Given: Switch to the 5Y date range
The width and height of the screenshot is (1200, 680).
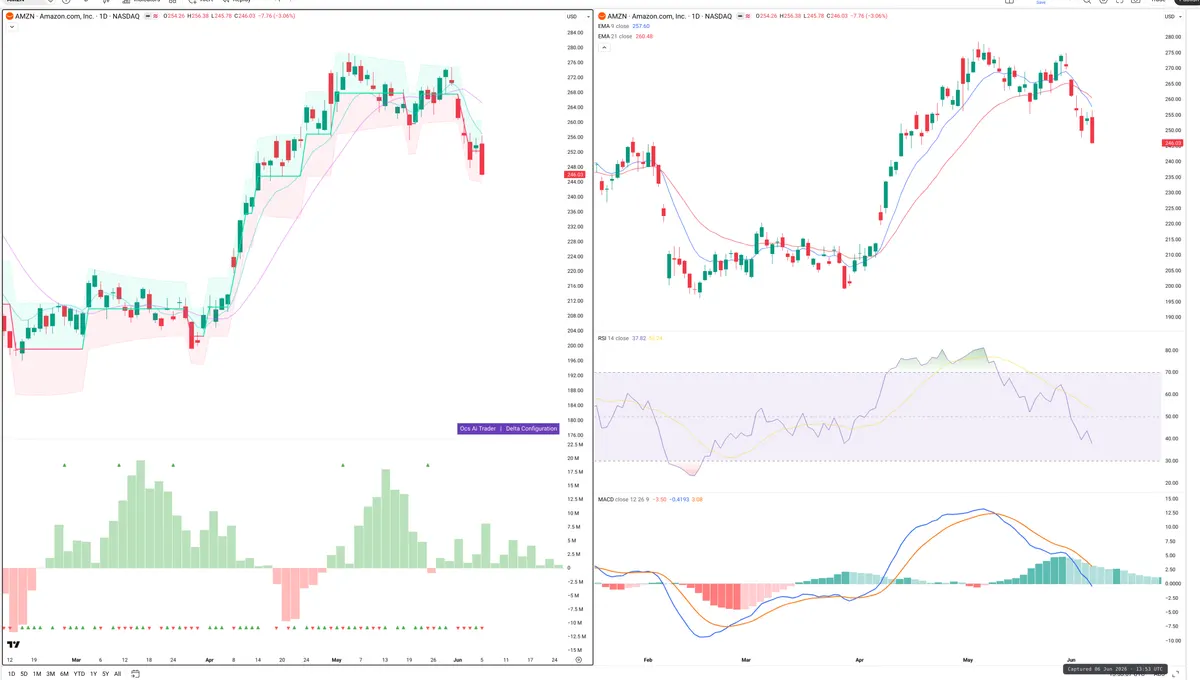Looking at the screenshot, I should click(x=105, y=674).
